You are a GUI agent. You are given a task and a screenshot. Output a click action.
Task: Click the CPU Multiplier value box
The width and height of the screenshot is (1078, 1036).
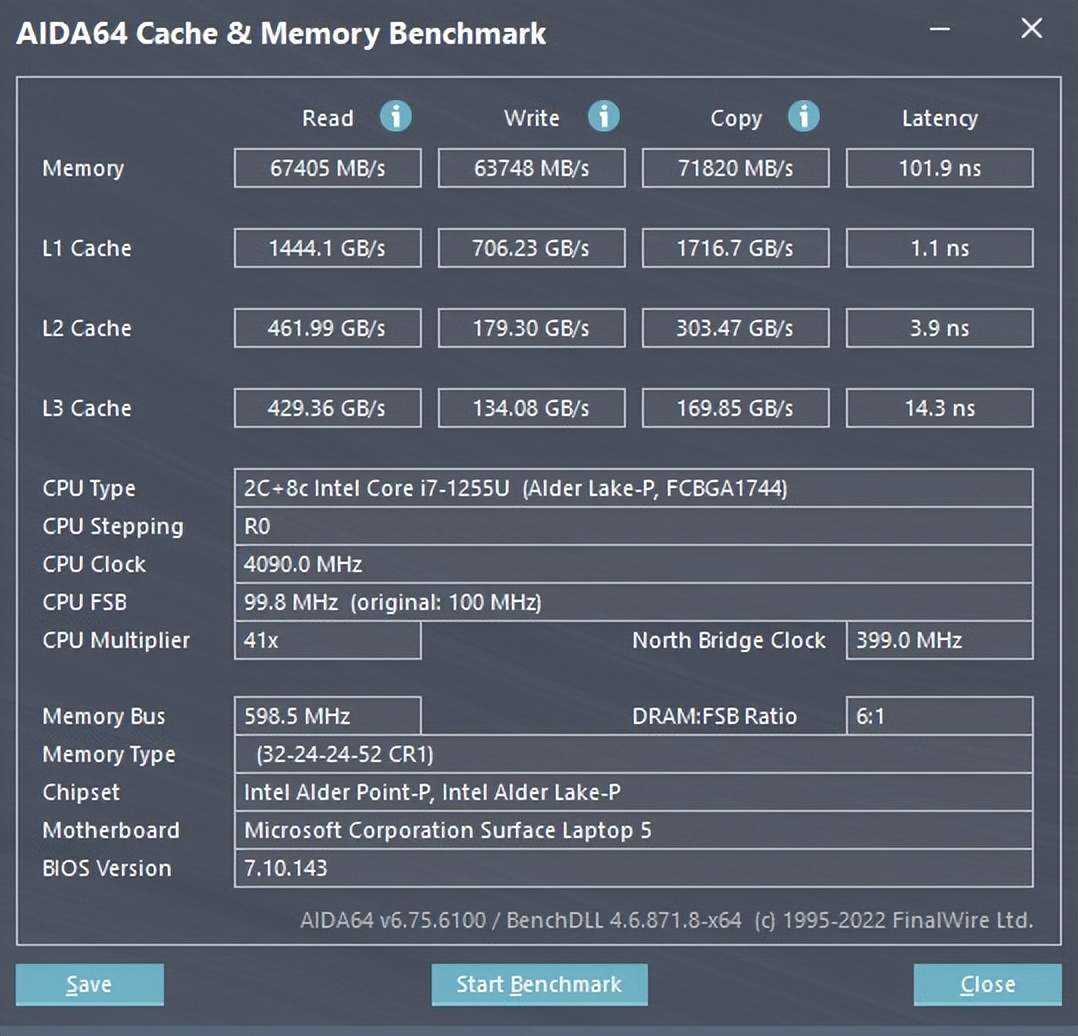coord(327,641)
